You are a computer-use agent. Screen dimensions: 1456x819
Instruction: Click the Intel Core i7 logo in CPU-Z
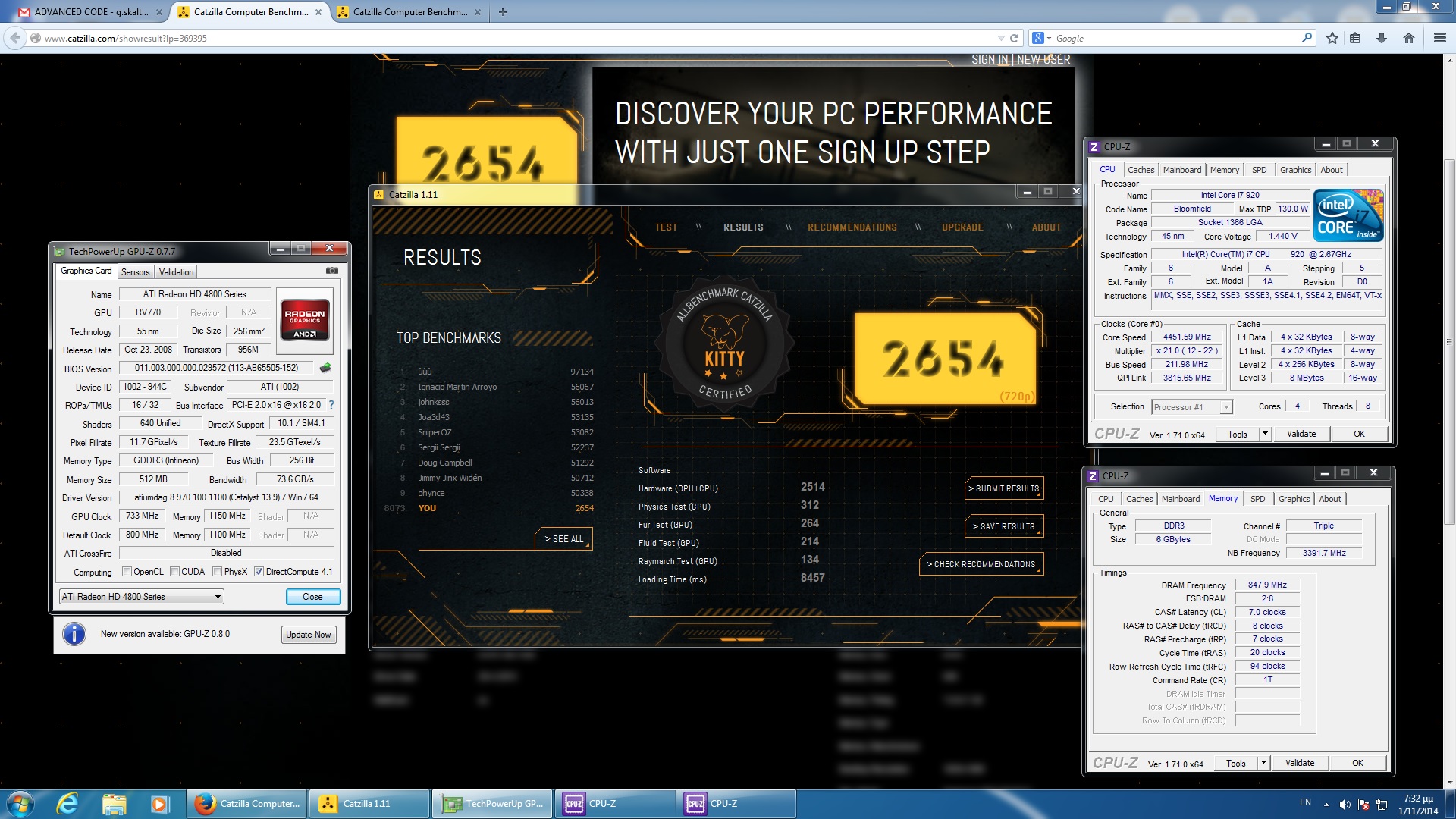tap(1349, 215)
